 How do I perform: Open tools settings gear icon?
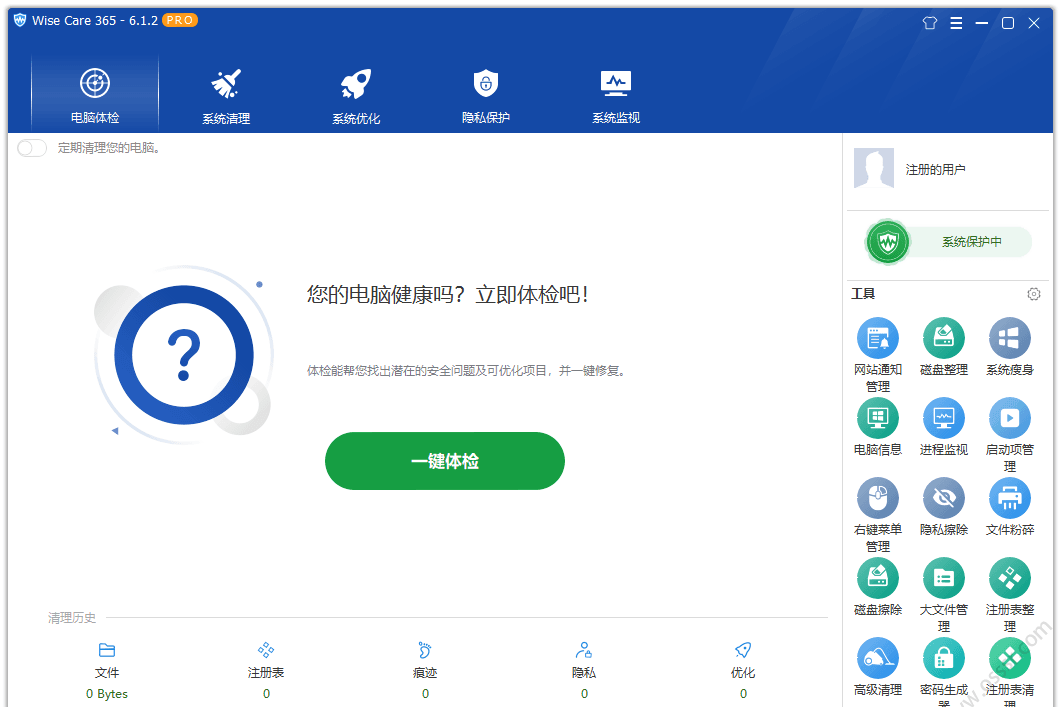coord(1033,294)
